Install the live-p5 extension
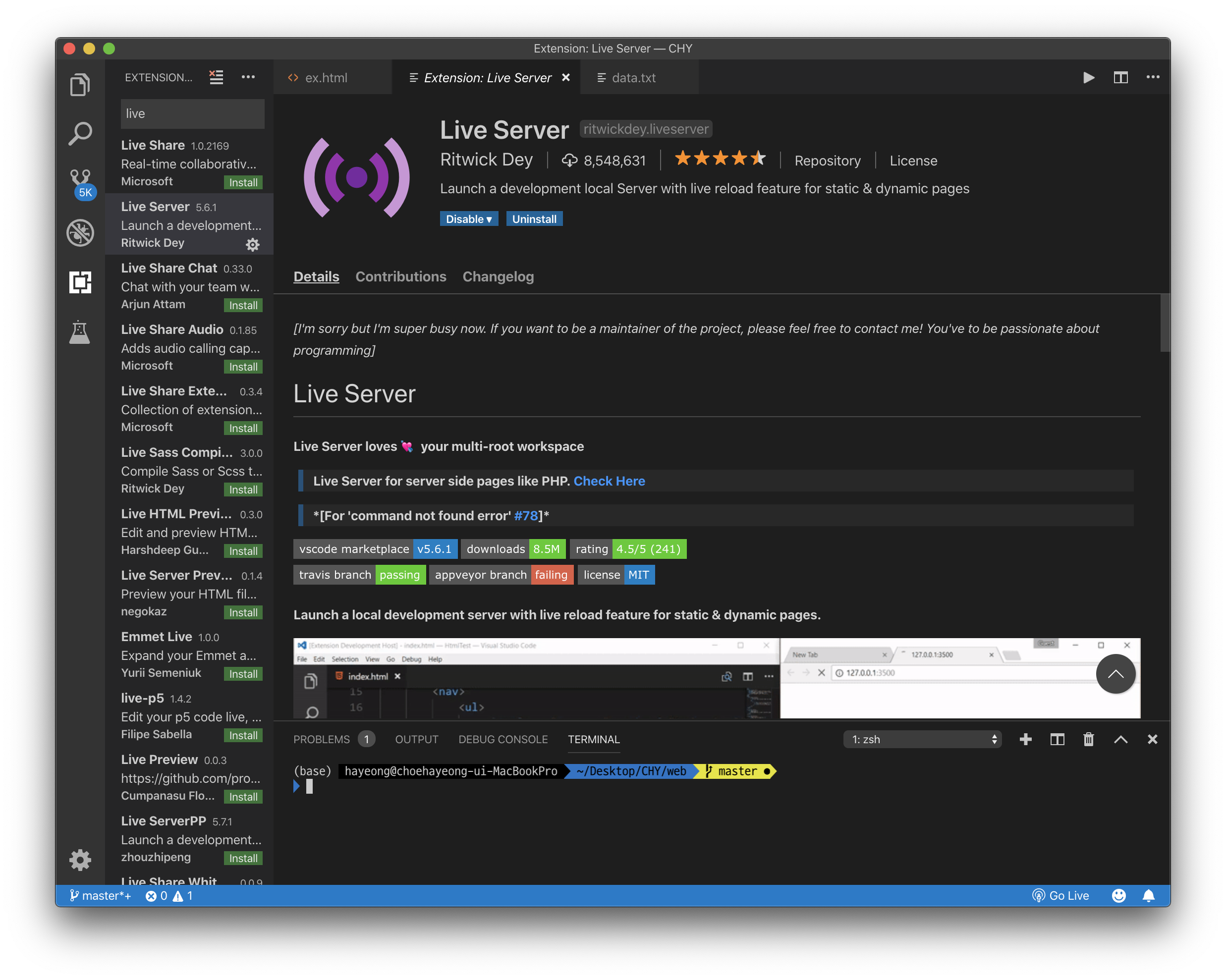Viewport: 1226px width, 980px height. [x=243, y=735]
